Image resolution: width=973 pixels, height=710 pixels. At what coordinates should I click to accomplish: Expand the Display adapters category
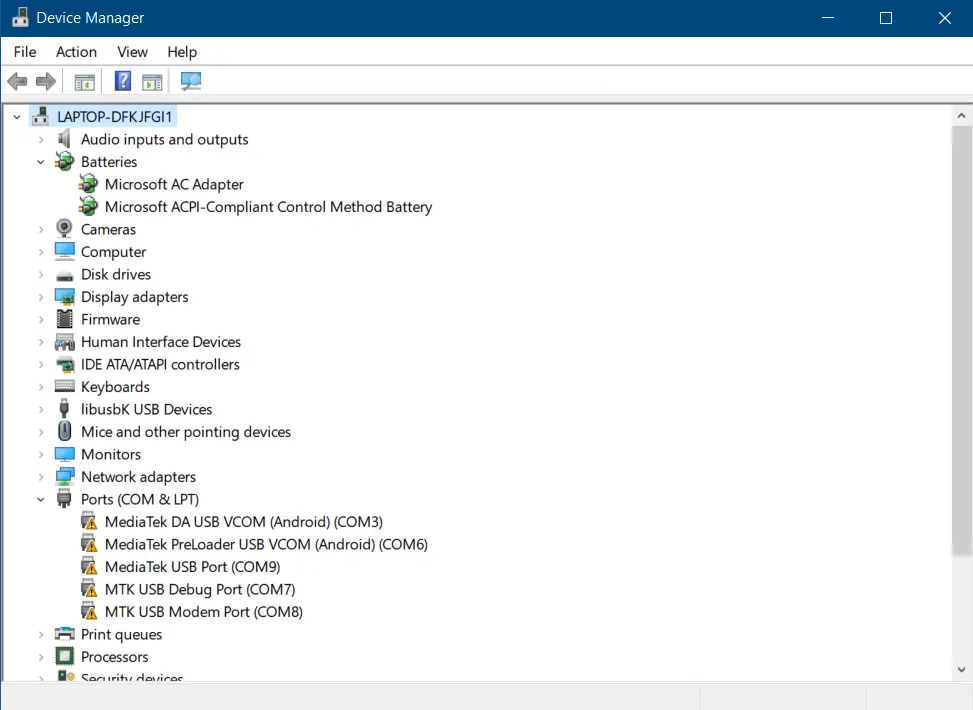tap(40, 296)
